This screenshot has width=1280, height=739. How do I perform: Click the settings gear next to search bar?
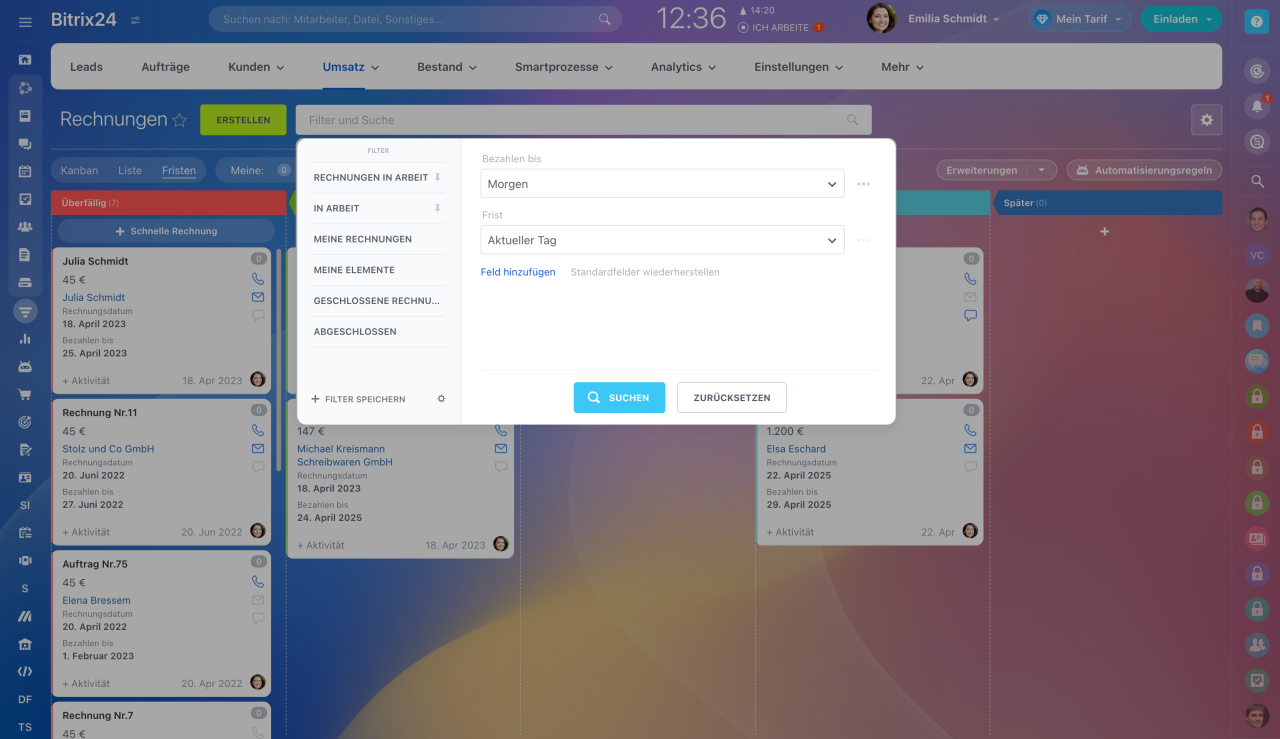coord(1207,120)
